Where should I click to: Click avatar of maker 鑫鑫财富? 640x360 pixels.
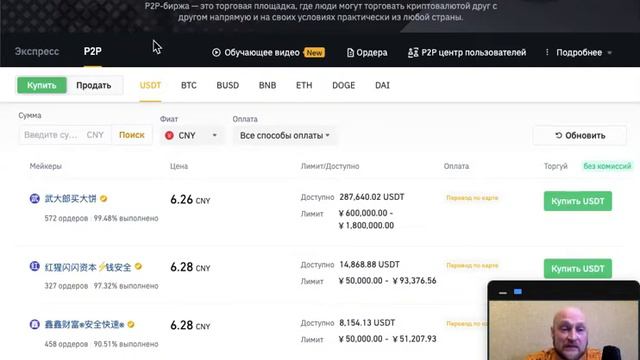click(x=35, y=324)
